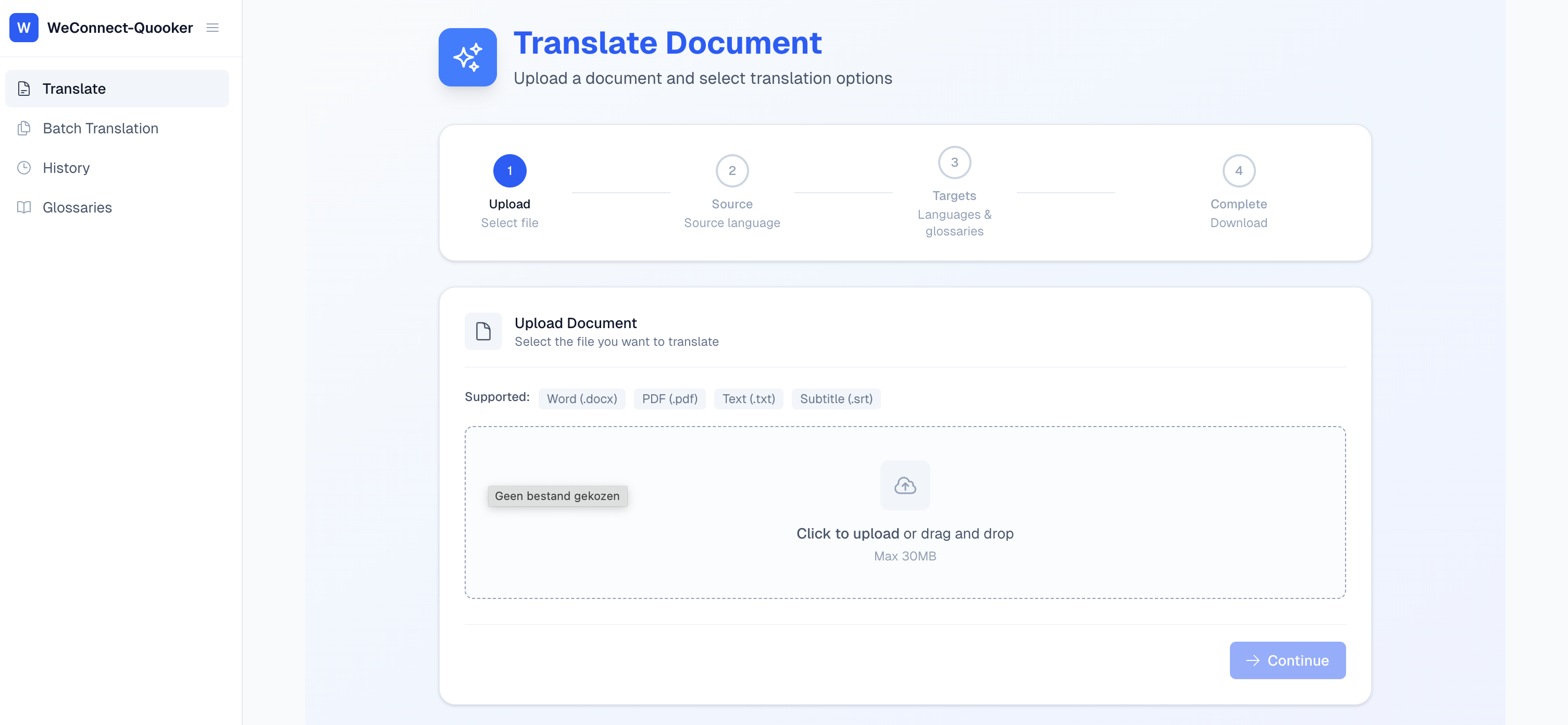Open the sidebar hamburger menu icon
Screen dimensions: 1568x725
coord(212,28)
